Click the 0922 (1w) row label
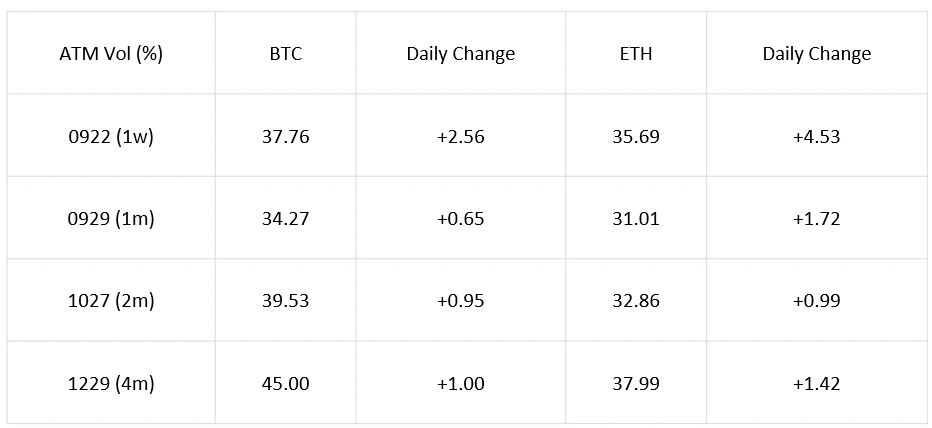The height and width of the screenshot is (428, 932). (111, 136)
